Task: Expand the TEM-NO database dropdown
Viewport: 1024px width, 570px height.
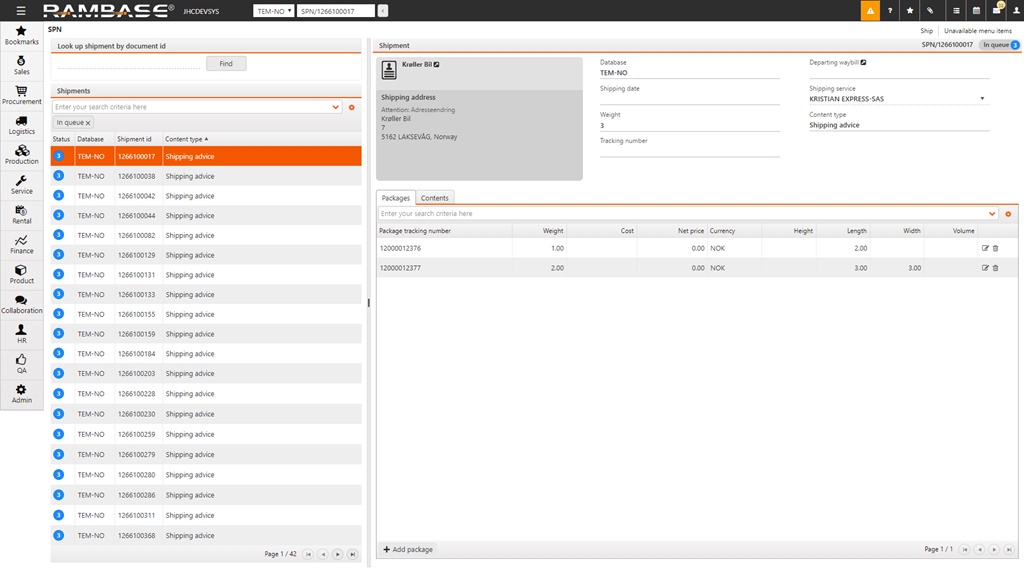Action: (274, 11)
